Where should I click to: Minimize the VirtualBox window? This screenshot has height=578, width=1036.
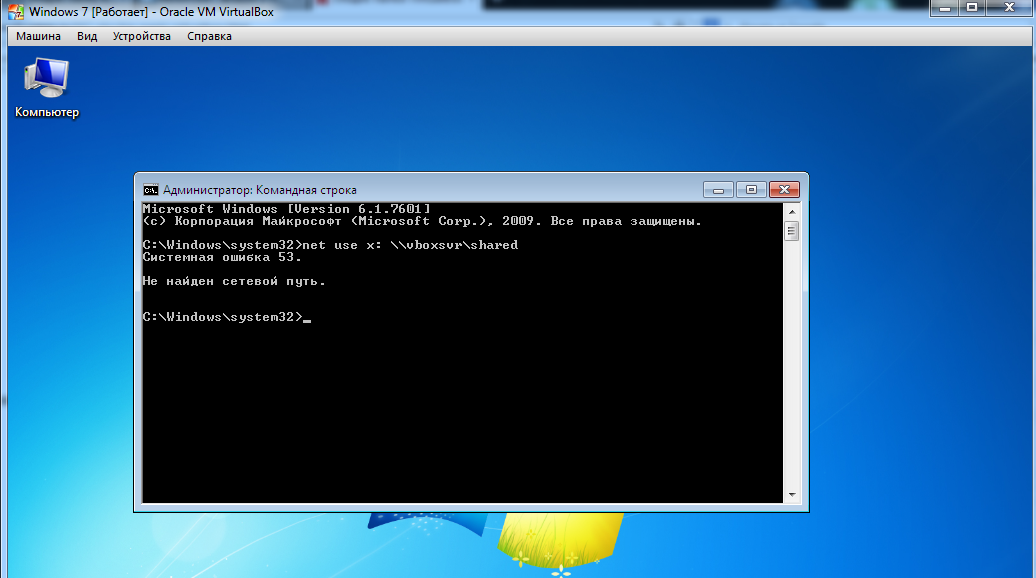[945, 8]
